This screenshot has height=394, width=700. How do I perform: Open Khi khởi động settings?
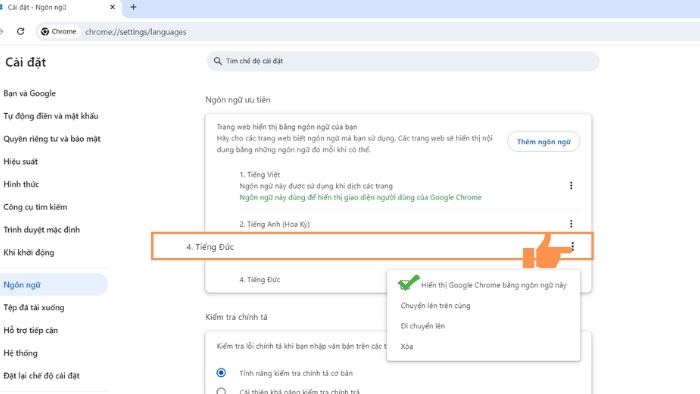(29, 253)
